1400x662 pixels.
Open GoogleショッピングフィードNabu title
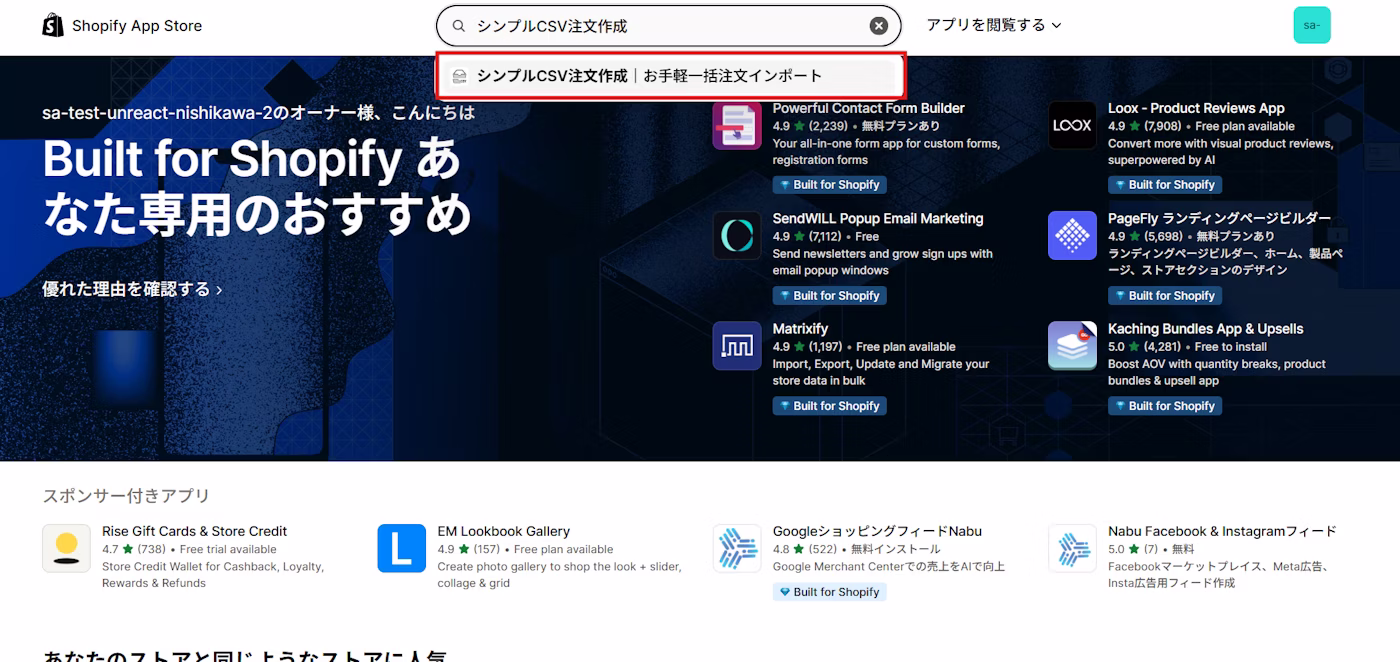tap(877, 531)
